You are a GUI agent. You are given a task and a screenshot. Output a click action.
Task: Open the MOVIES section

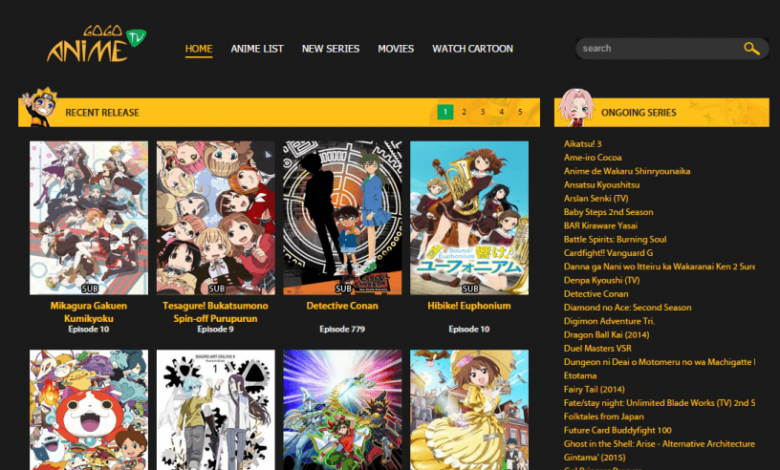[x=395, y=49]
